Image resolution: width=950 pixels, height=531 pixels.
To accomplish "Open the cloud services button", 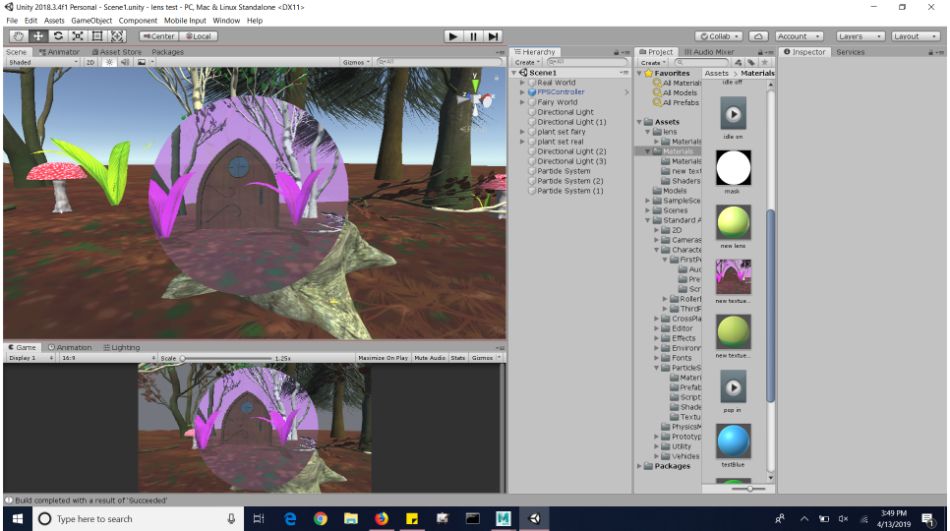I will tap(759, 36).
